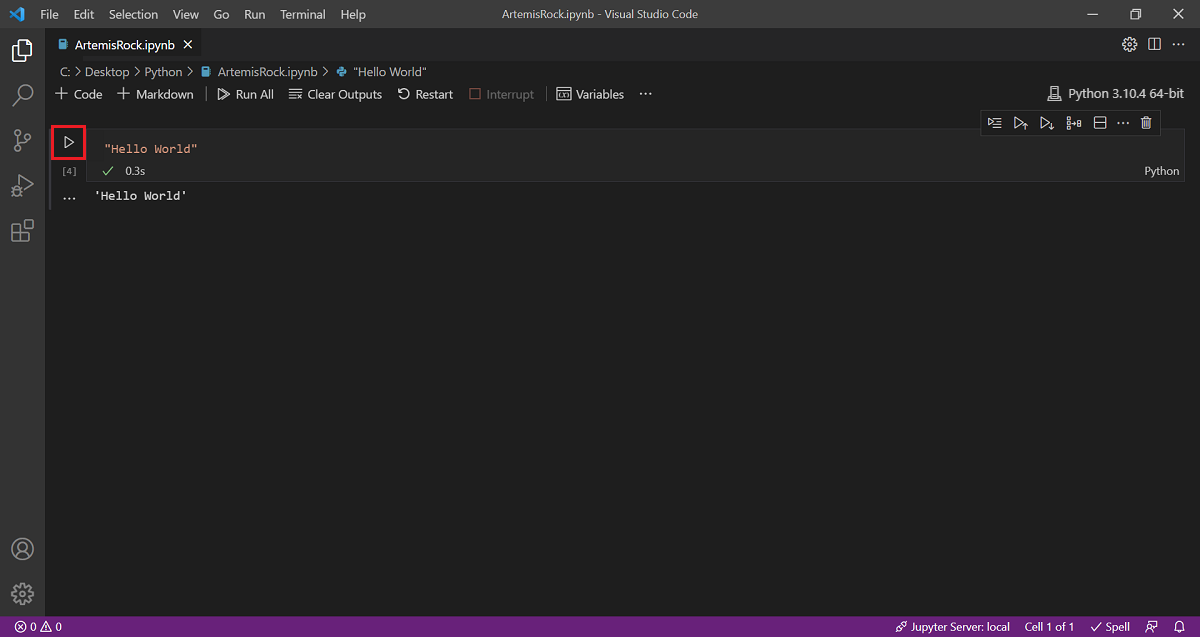Execute cells above this cell
Screen dimensions: 1200x637
(x=1020, y=123)
